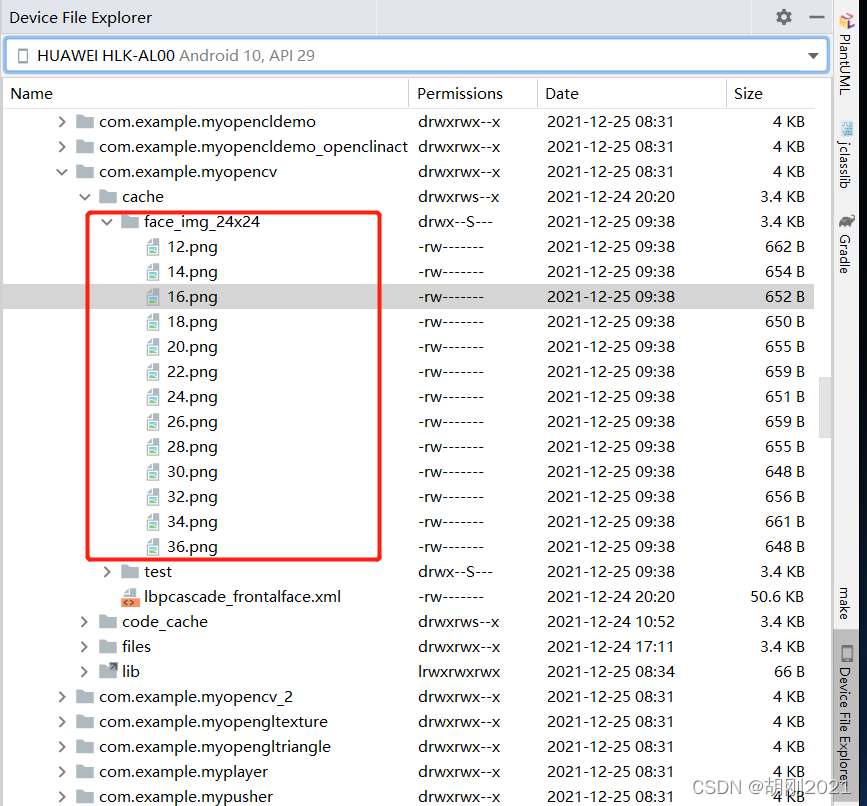867x806 pixels.
Task: Click the cache folder icon
Action: point(107,197)
